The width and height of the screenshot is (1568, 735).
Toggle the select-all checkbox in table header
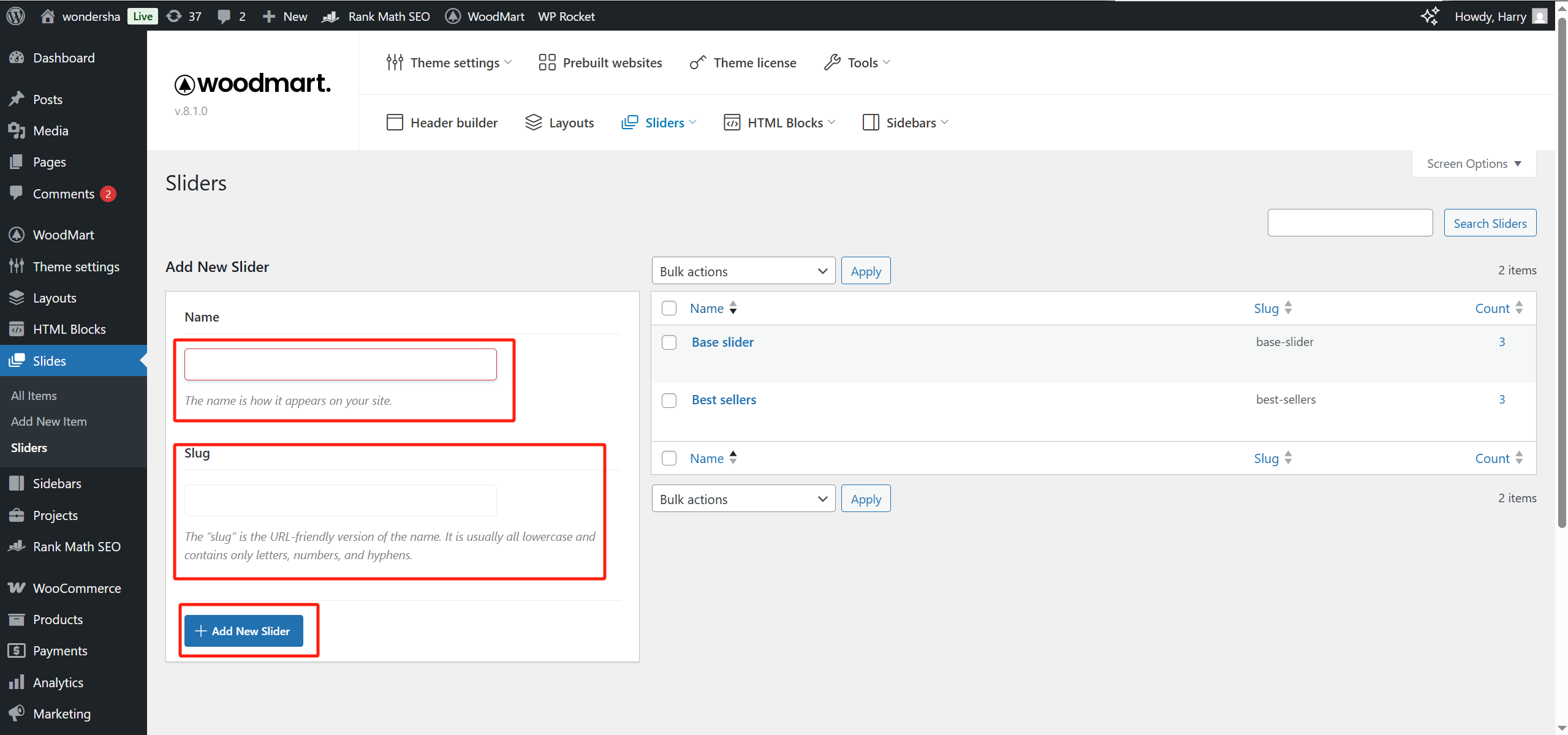(669, 308)
